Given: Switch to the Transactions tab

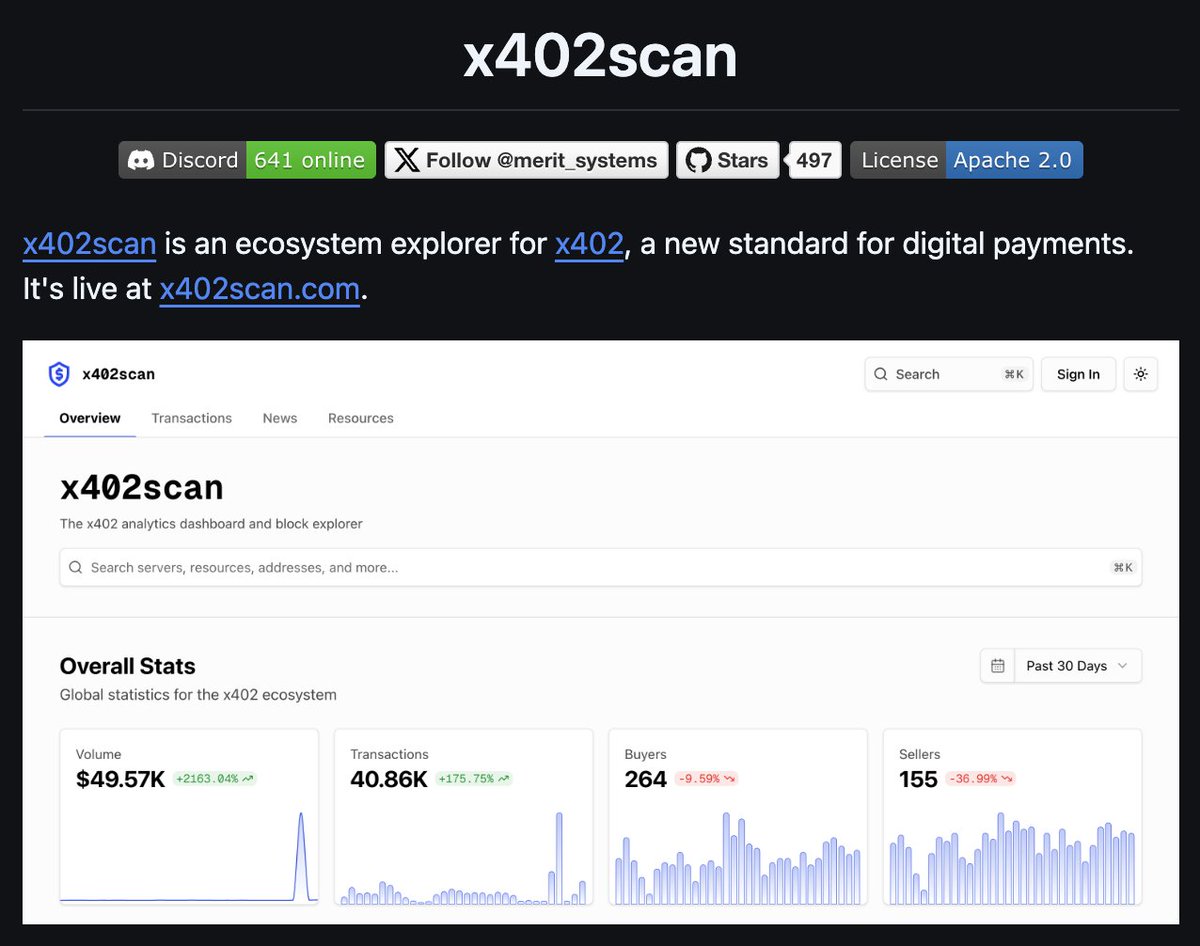Looking at the screenshot, I should (x=191, y=418).
